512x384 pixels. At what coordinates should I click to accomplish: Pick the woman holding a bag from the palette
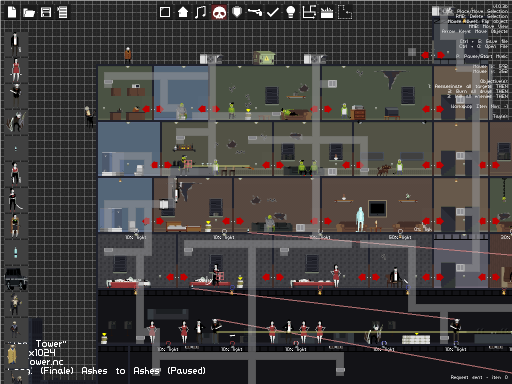click(x=15, y=173)
